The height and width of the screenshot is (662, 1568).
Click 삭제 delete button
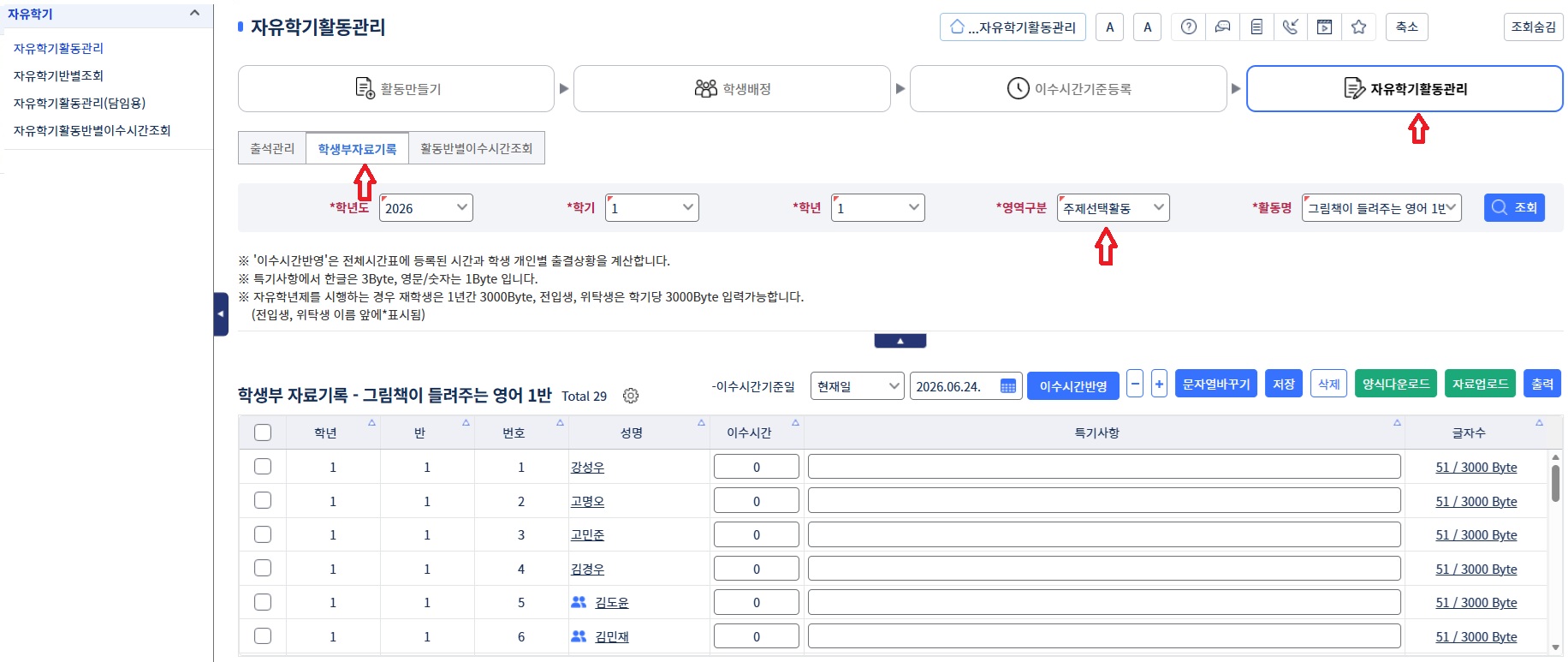pos(1329,384)
